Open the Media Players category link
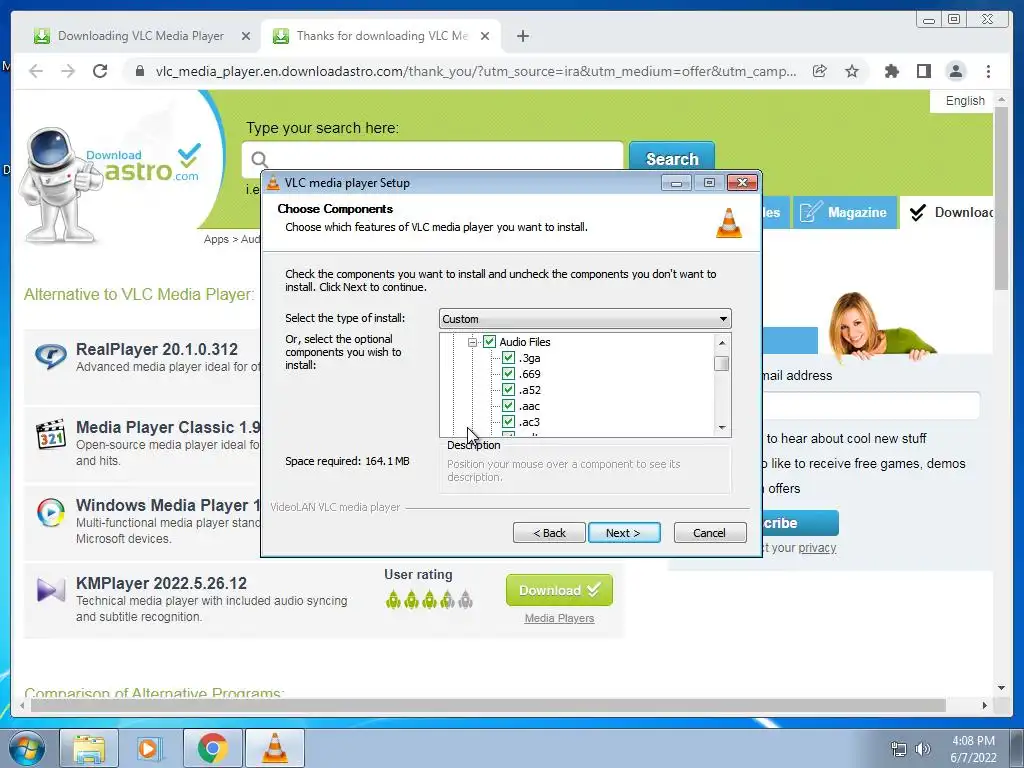 559,618
